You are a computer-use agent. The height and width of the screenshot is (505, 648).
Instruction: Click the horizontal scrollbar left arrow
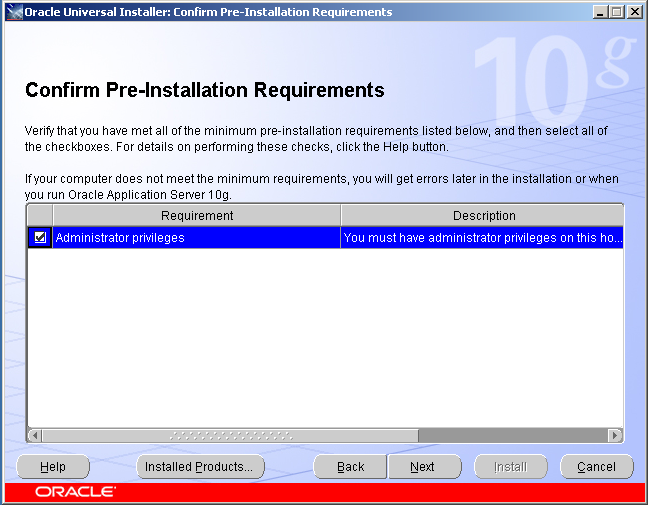(x=35, y=435)
